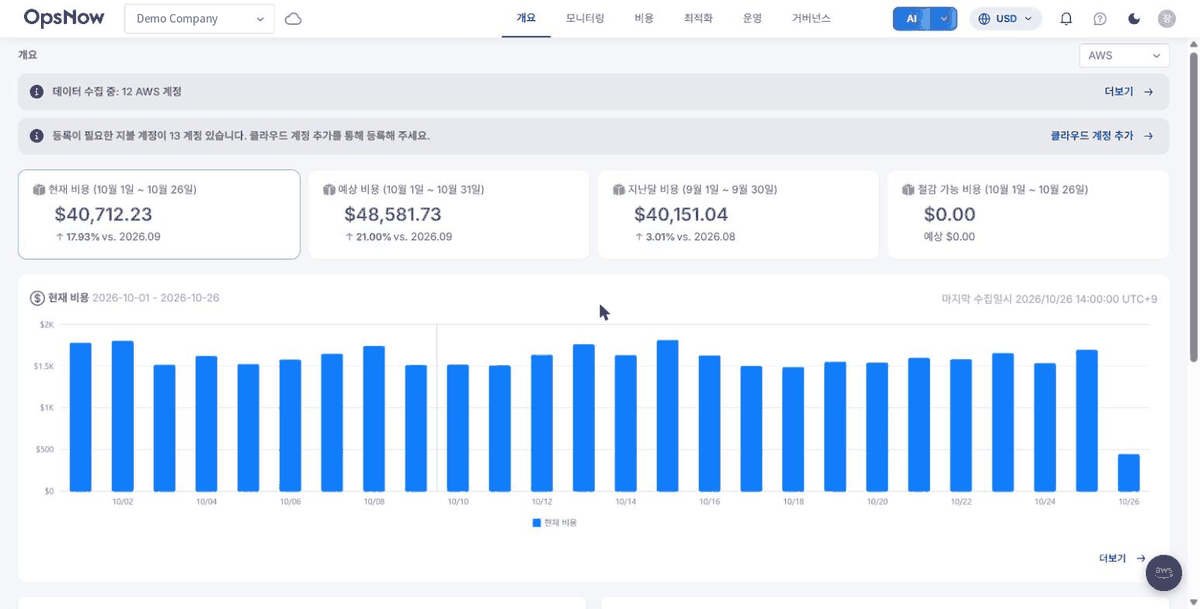Expand the arrow next to the AI button
This screenshot has height=609, width=1200.
944,19
